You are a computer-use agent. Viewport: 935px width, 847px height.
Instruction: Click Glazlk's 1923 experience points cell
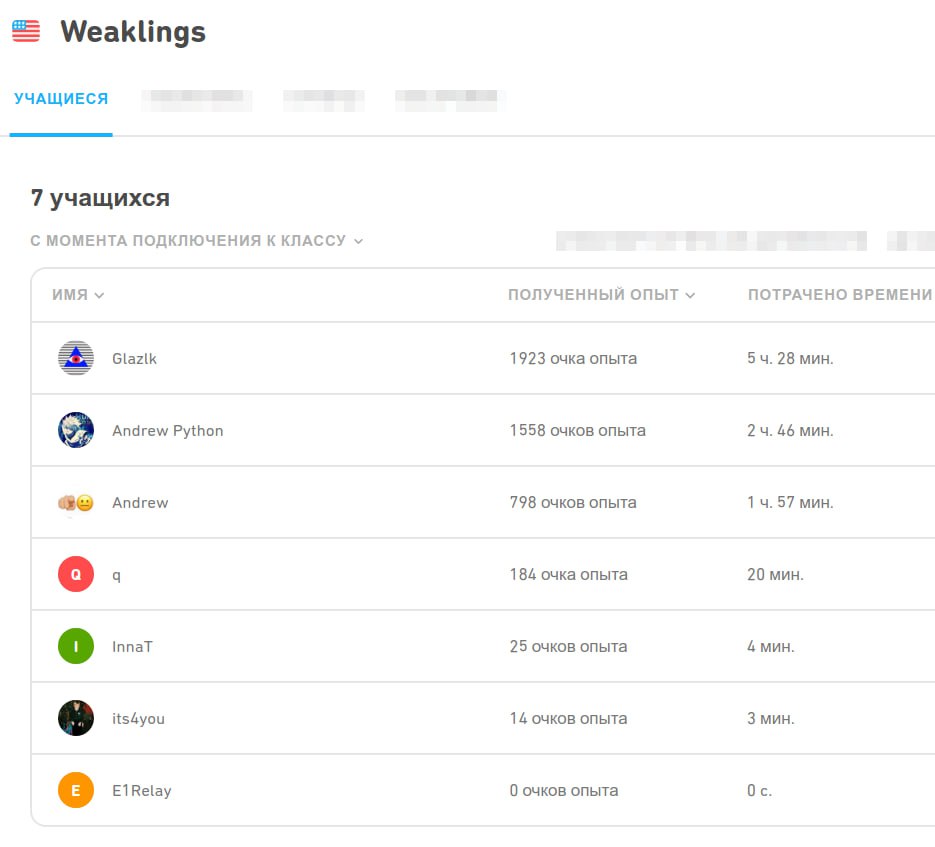pyautogui.click(x=573, y=358)
